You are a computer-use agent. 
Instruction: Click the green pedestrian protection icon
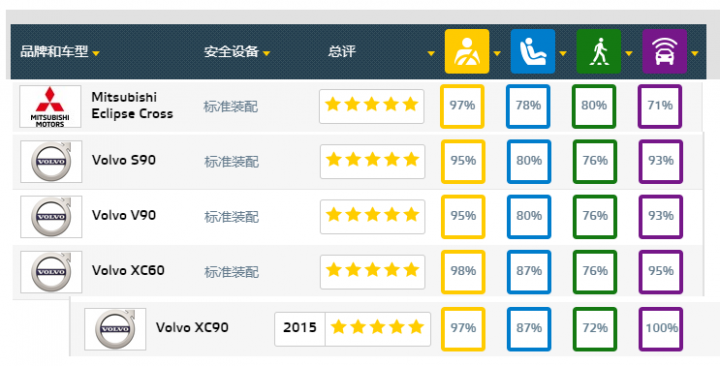coord(598,51)
